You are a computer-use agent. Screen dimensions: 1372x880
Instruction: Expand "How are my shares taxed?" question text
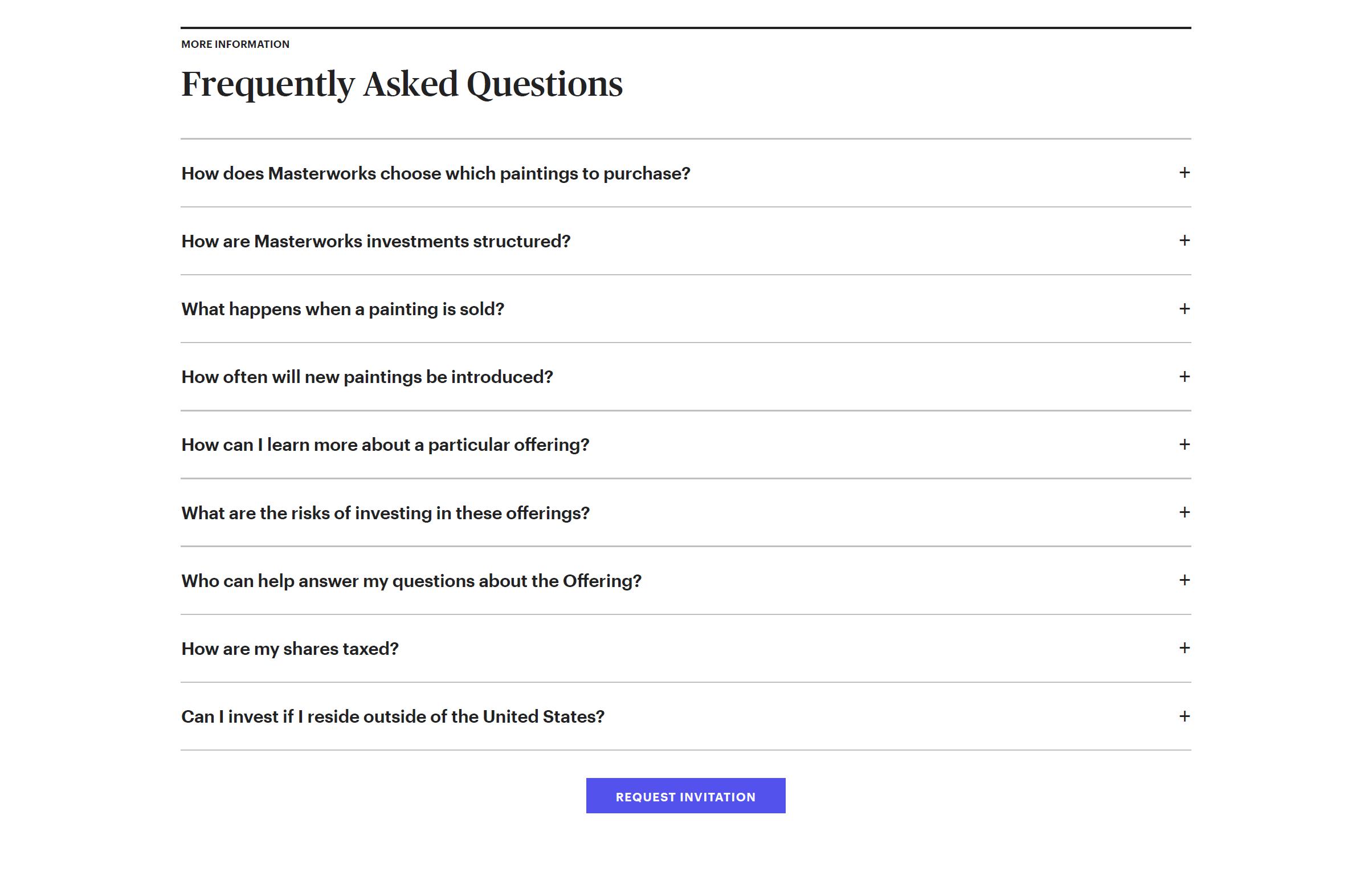pos(289,649)
